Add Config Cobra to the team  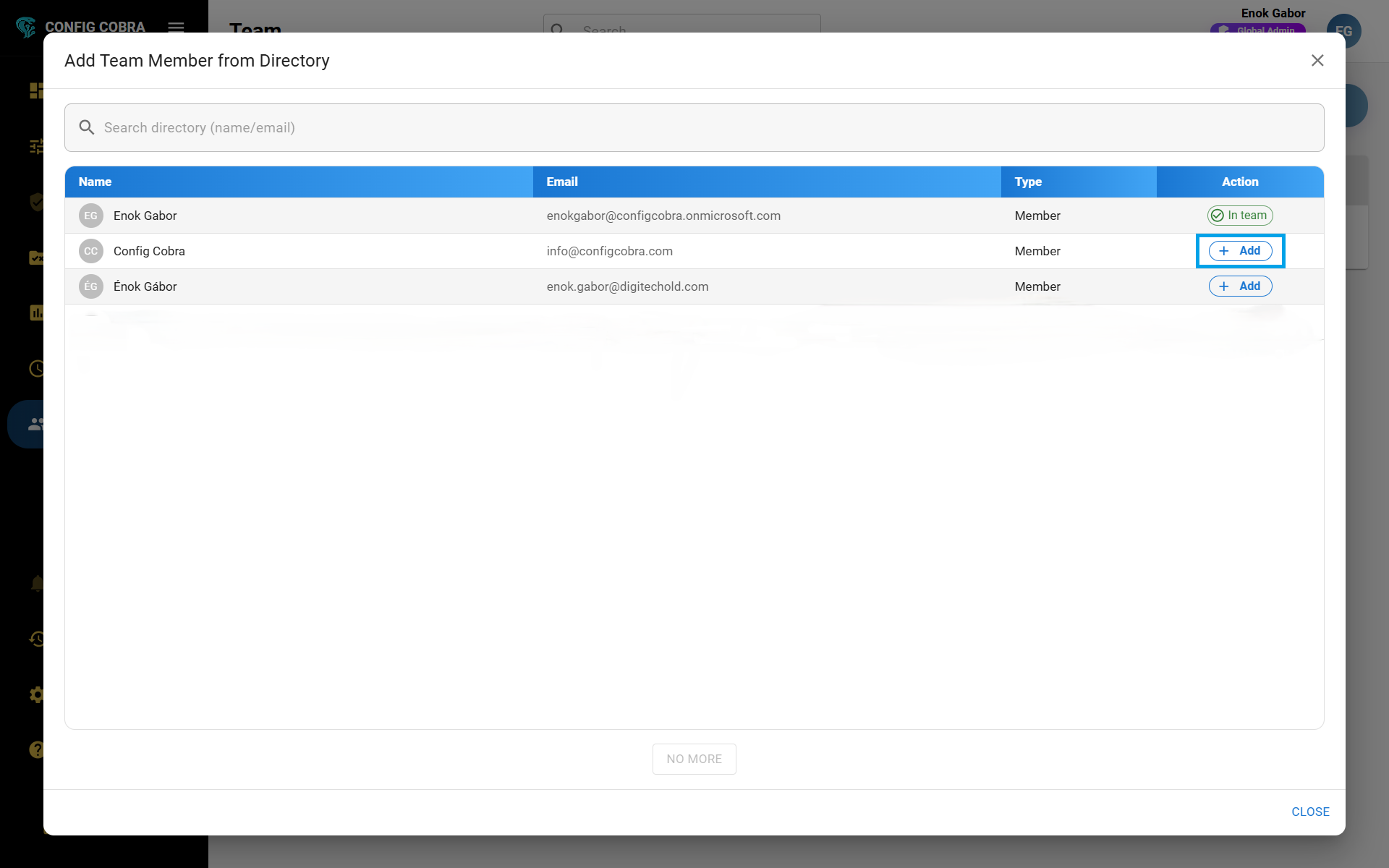coord(1240,251)
